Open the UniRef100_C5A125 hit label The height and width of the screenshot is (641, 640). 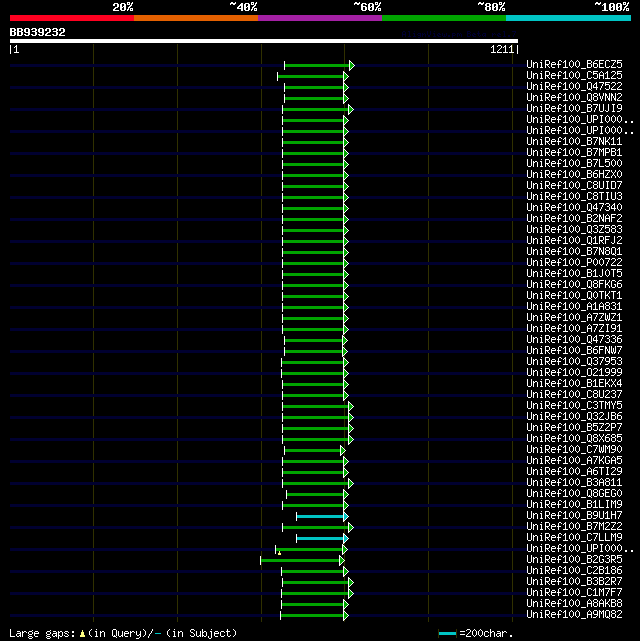pos(574,76)
